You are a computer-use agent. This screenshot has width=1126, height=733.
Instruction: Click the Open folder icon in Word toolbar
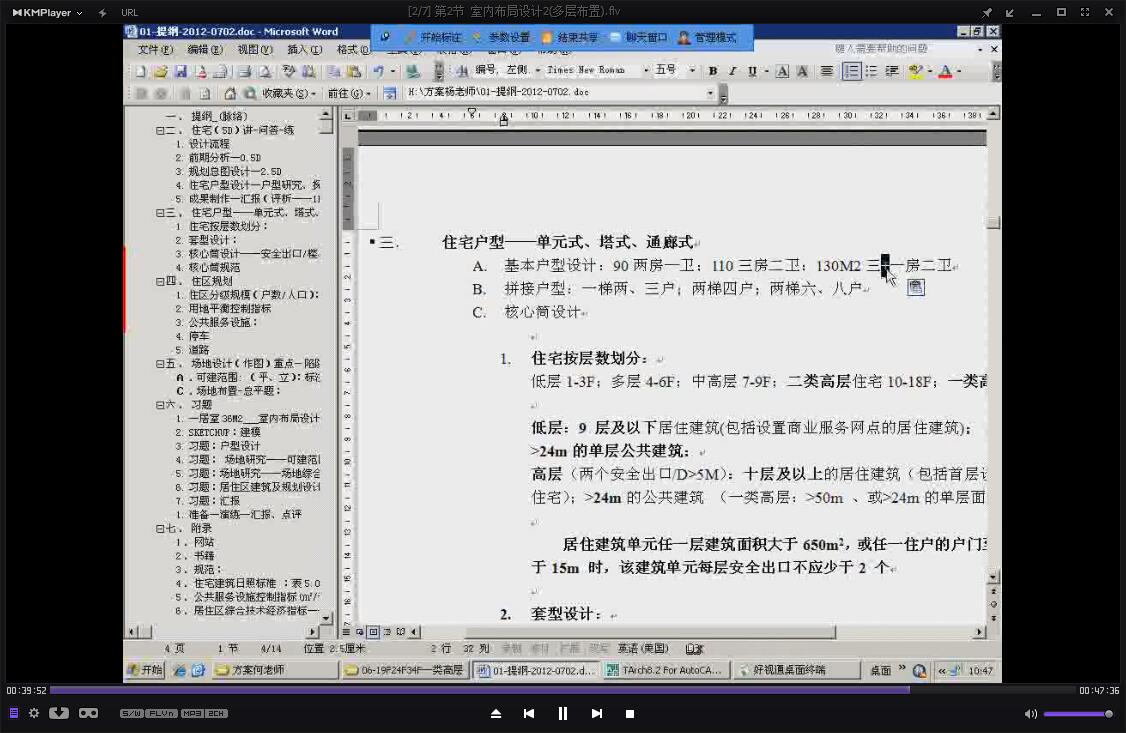tap(161, 71)
